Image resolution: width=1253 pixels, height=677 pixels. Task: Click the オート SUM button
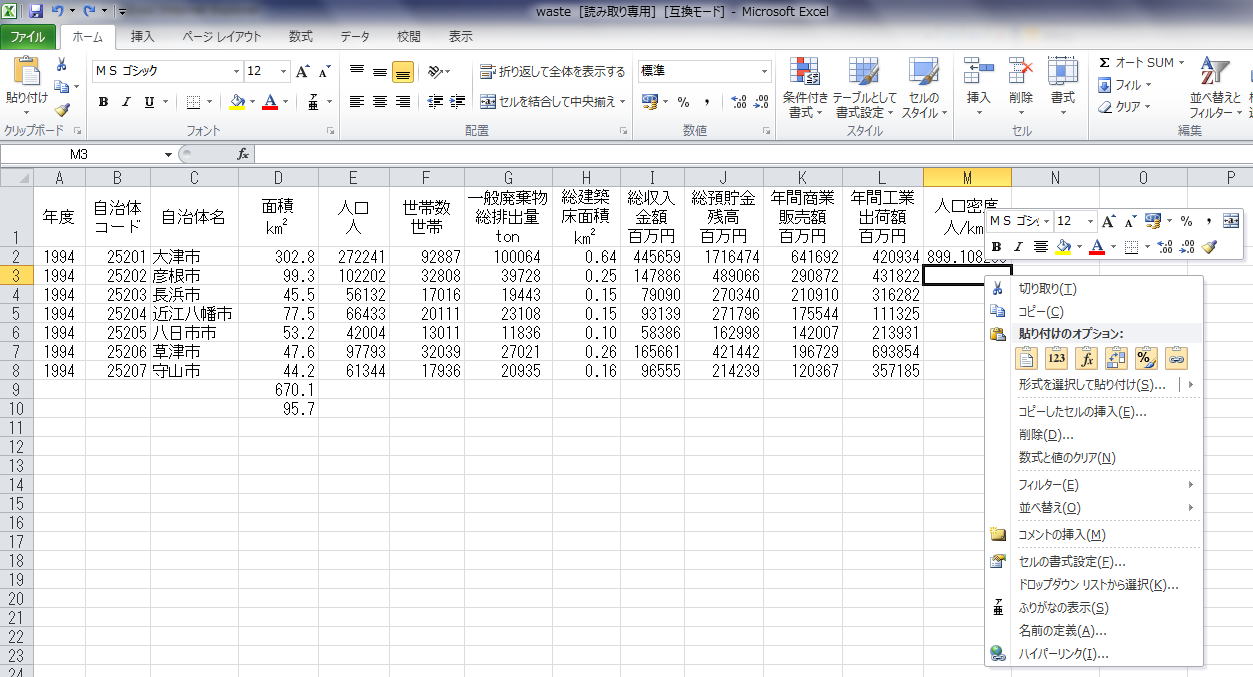(x=1140, y=63)
